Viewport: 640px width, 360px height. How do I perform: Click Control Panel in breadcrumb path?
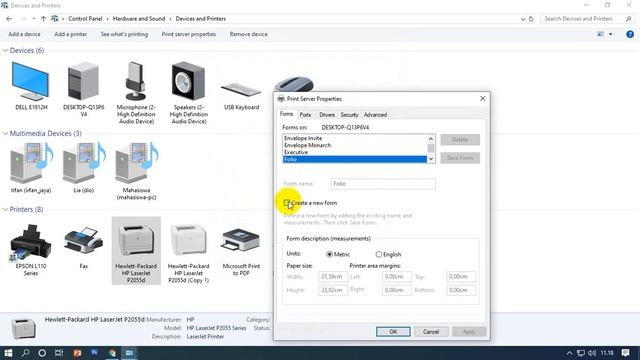click(x=85, y=19)
